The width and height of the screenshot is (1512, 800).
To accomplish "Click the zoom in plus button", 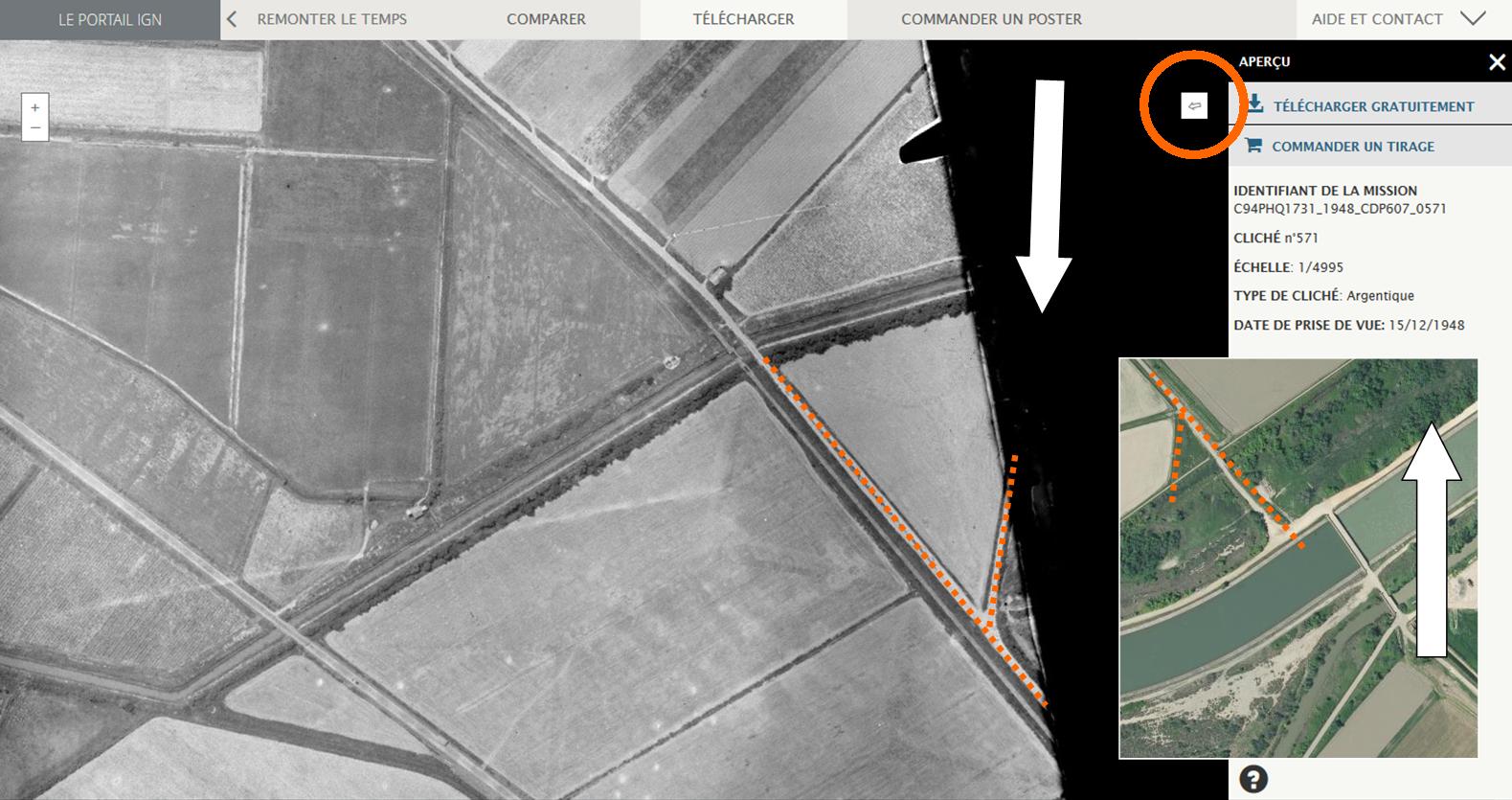I will click(x=35, y=107).
